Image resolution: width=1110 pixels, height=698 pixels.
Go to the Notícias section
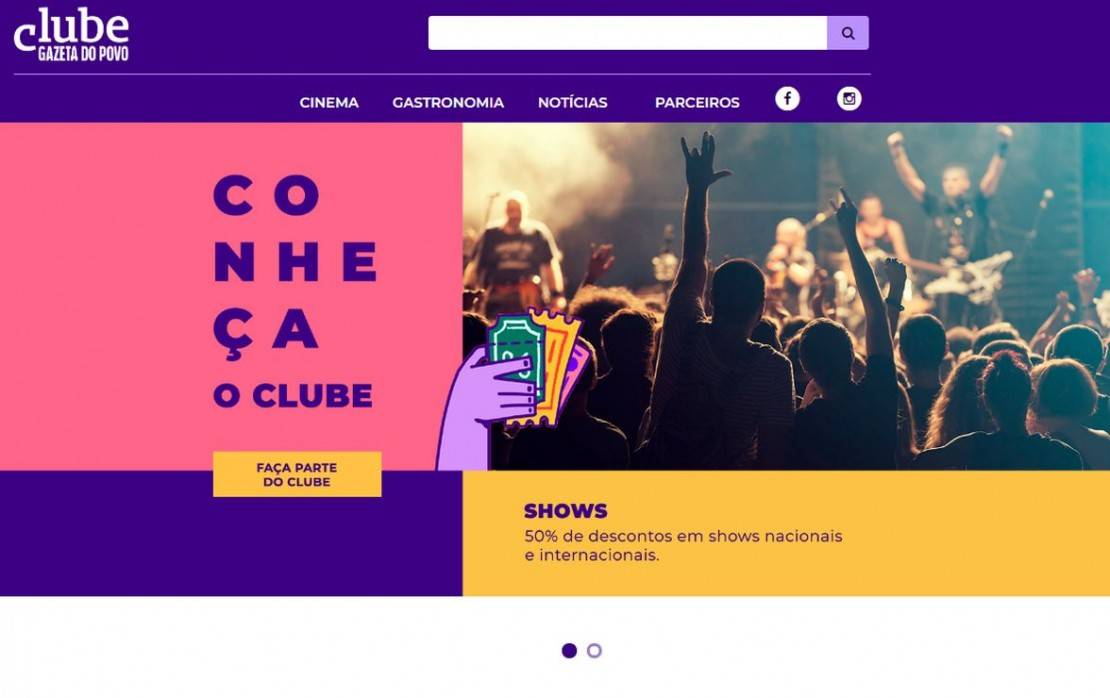coord(573,103)
